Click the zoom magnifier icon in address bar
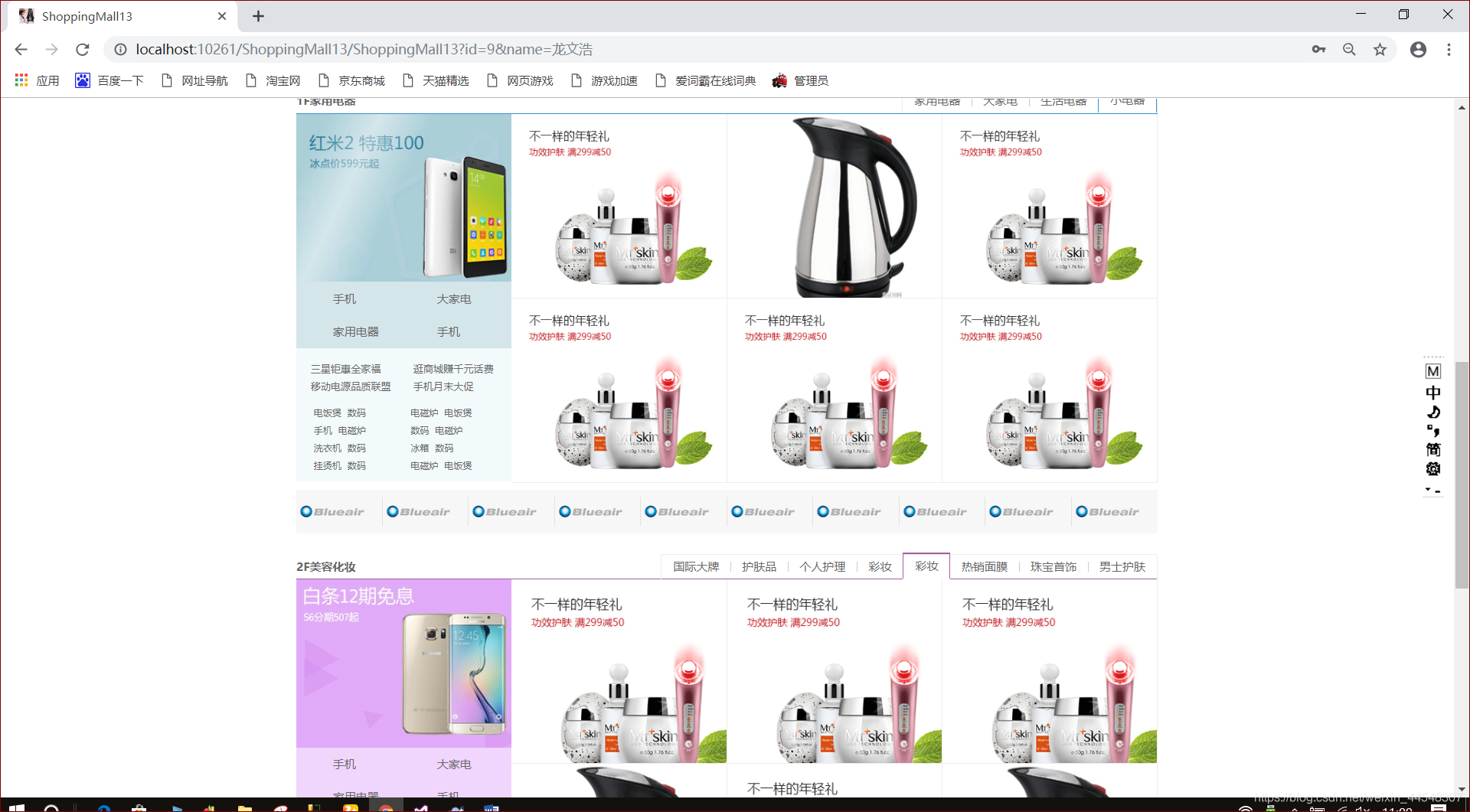The height and width of the screenshot is (812, 1470). tap(1350, 49)
